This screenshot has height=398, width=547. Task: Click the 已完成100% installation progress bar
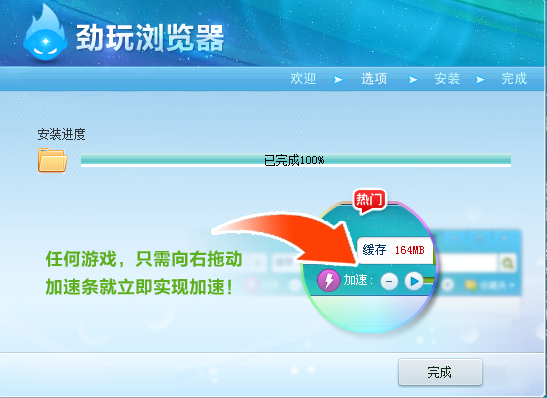pyautogui.click(x=296, y=160)
